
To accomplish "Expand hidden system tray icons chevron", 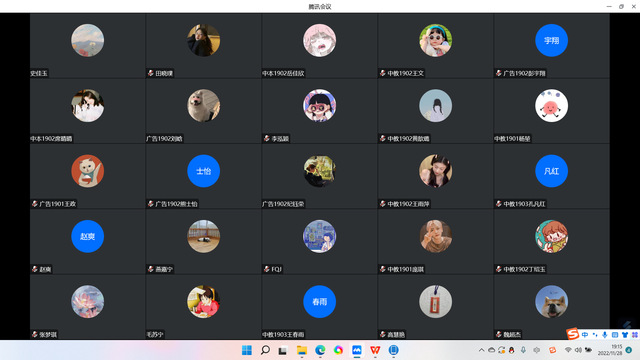I will (x=481, y=350).
